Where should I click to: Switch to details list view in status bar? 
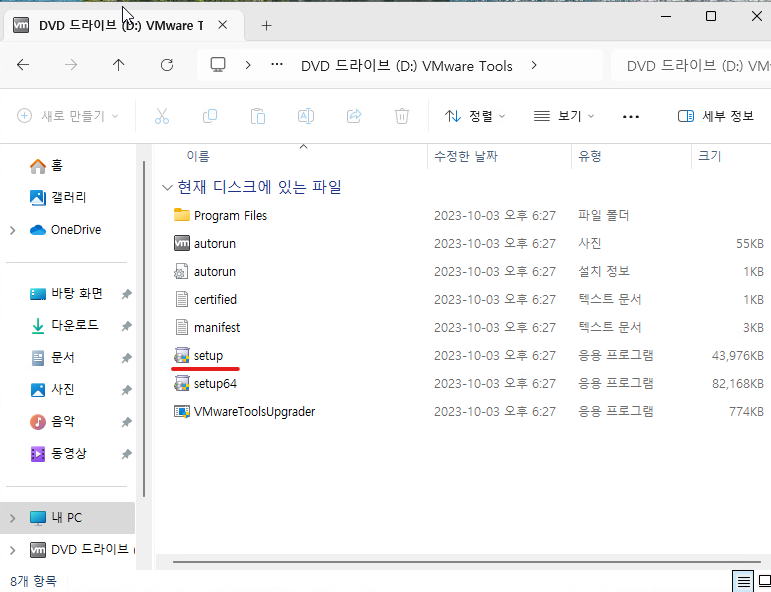click(x=743, y=582)
